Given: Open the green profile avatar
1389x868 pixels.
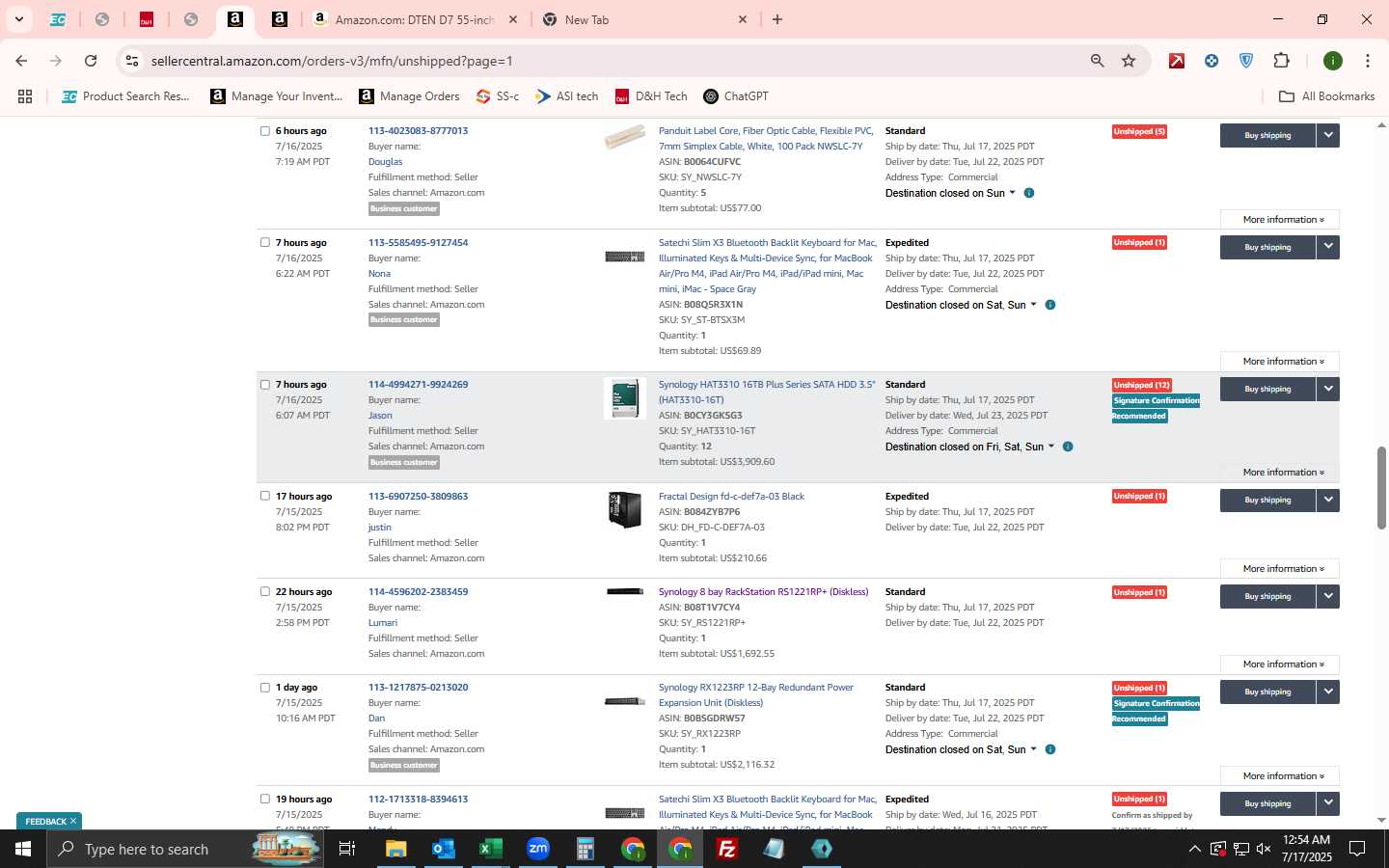Looking at the screenshot, I should [1333, 61].
